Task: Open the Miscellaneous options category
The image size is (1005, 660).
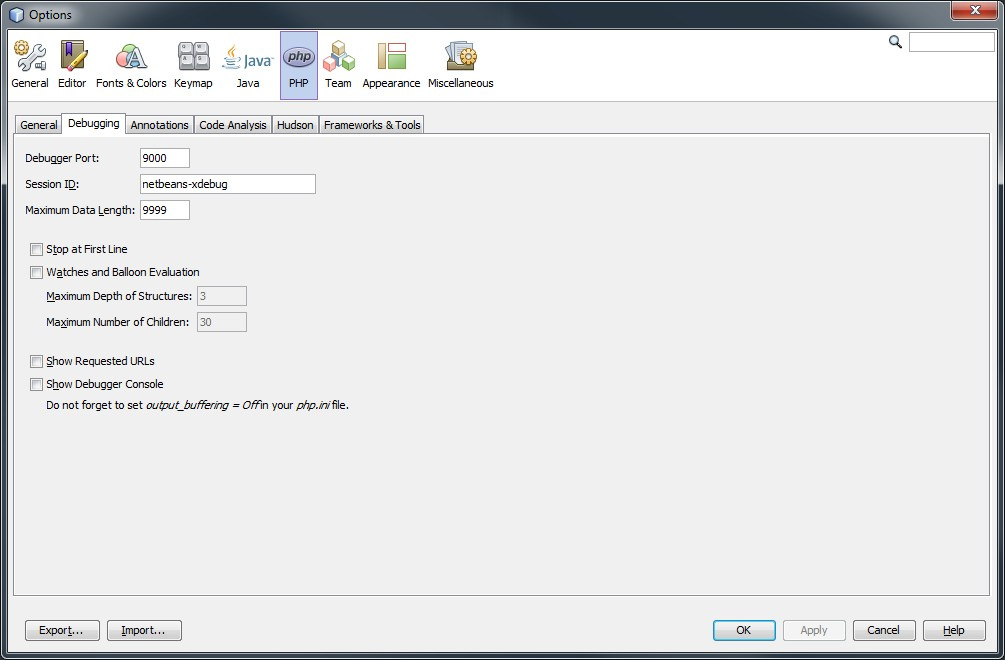Action: point(460,65)
